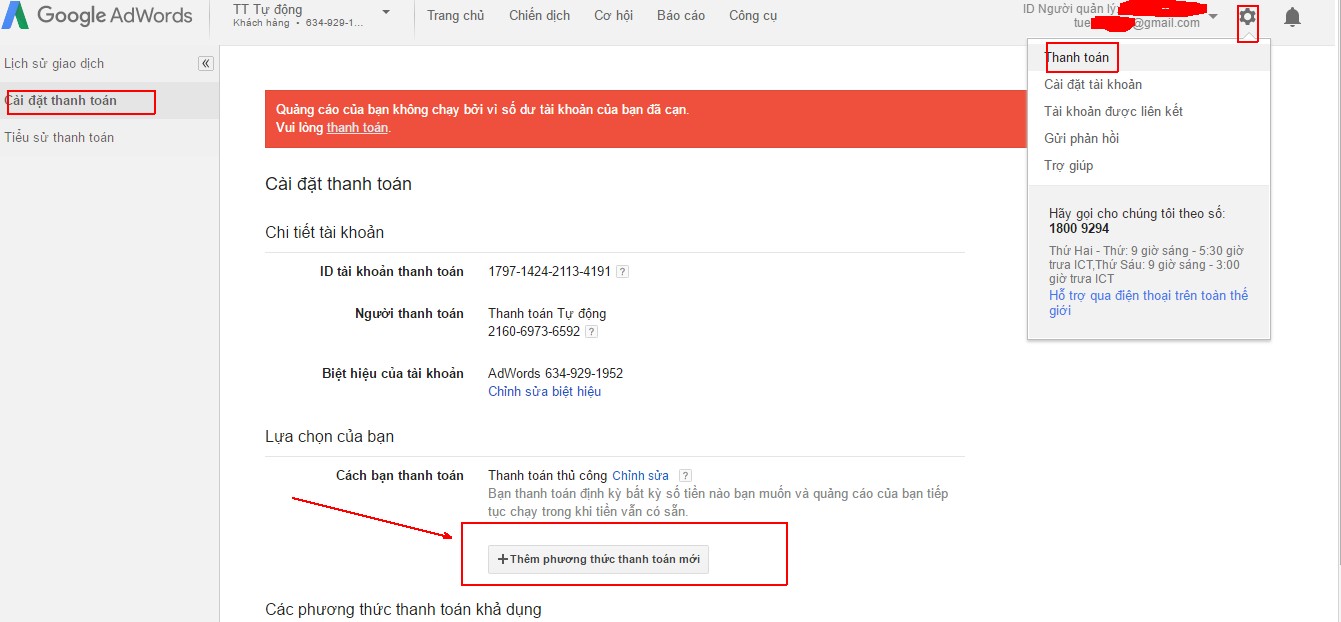Viewport: 1341px width, 622px height.
Task: Collapse the left sidebar with the « icon
Action: point(205,63)
